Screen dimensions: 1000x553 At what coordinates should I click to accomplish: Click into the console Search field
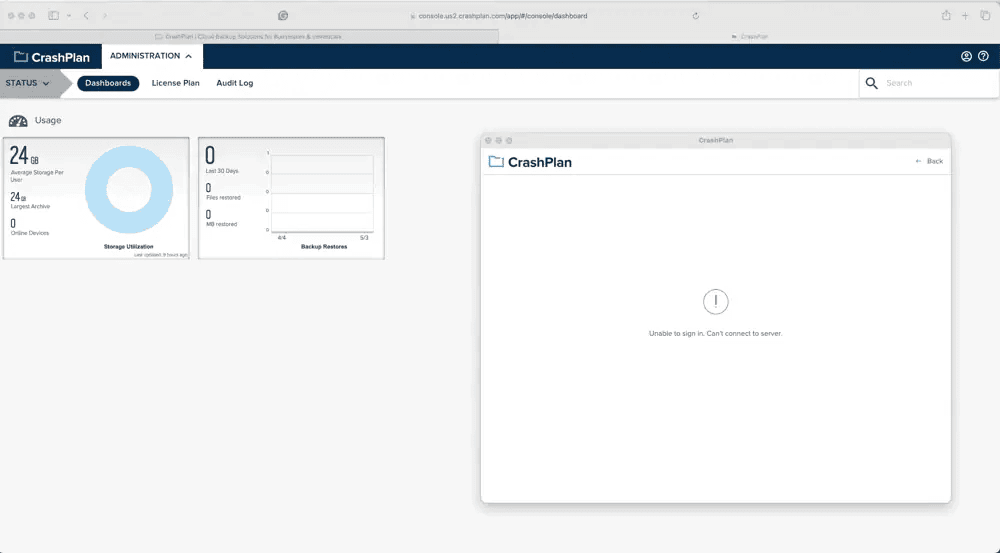coord(935,83)
